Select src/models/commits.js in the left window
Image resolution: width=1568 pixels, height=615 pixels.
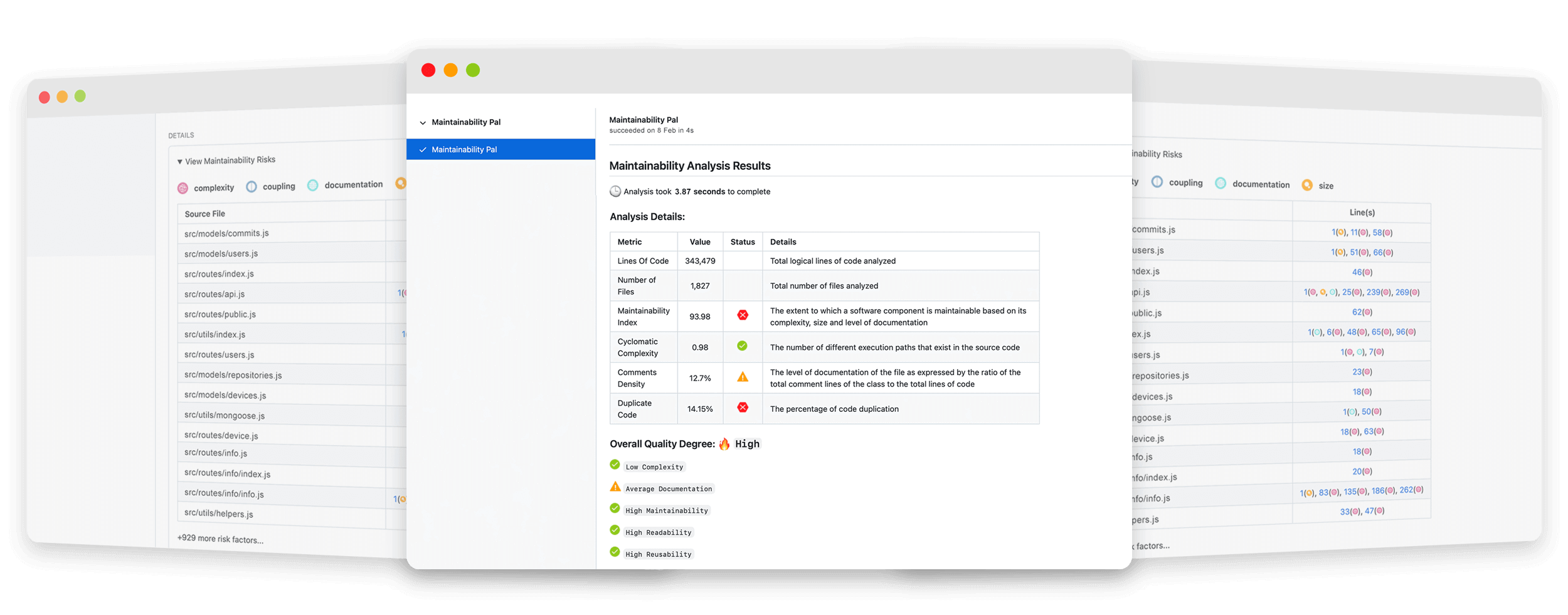click(x=226, y=233)
